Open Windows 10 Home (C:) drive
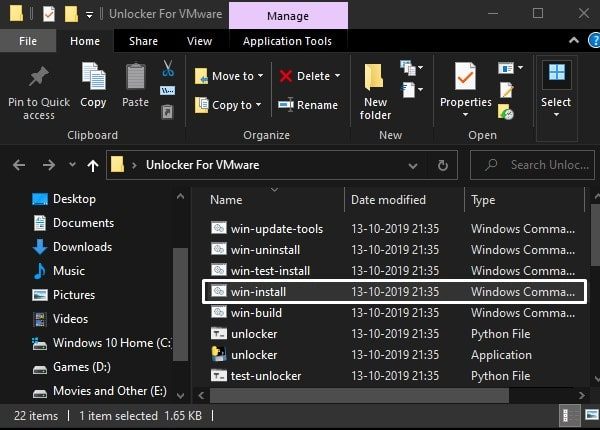The height and width of the screenshot is (430, 600). click(x=103, y=343)
